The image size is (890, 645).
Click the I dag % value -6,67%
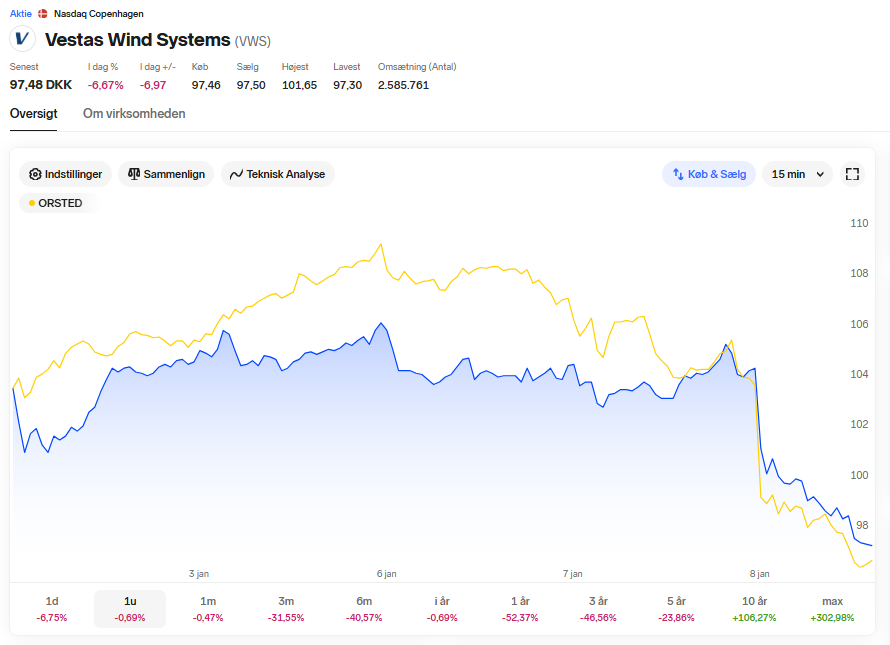106,85
